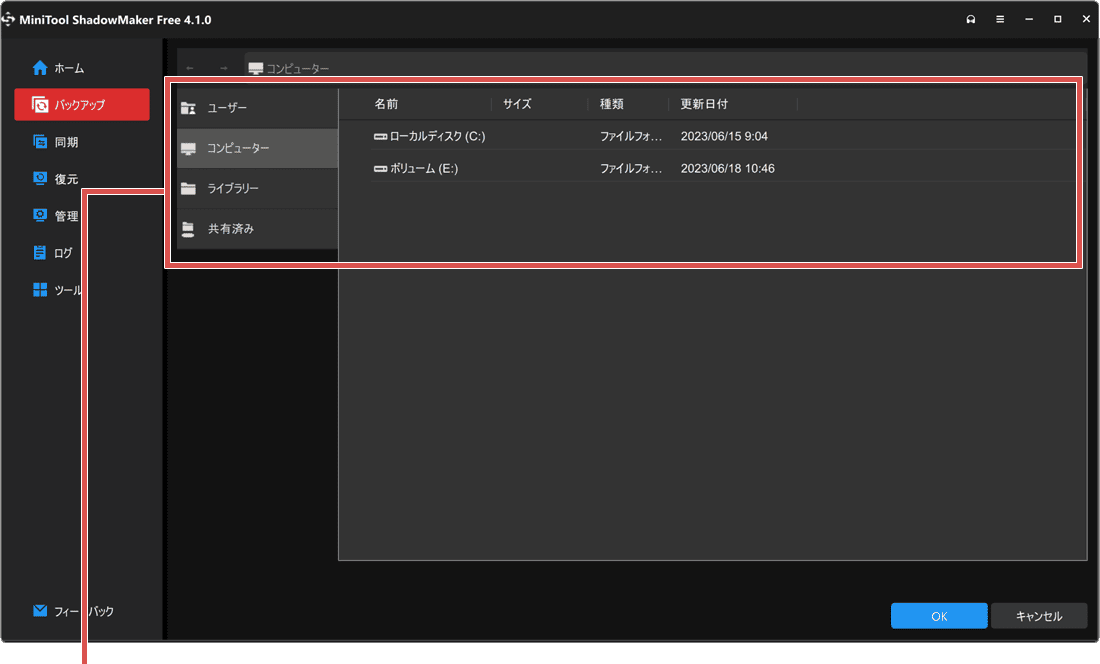Select ボリューム (E:) in the list

pyautogui.click(x=420, y=168)
